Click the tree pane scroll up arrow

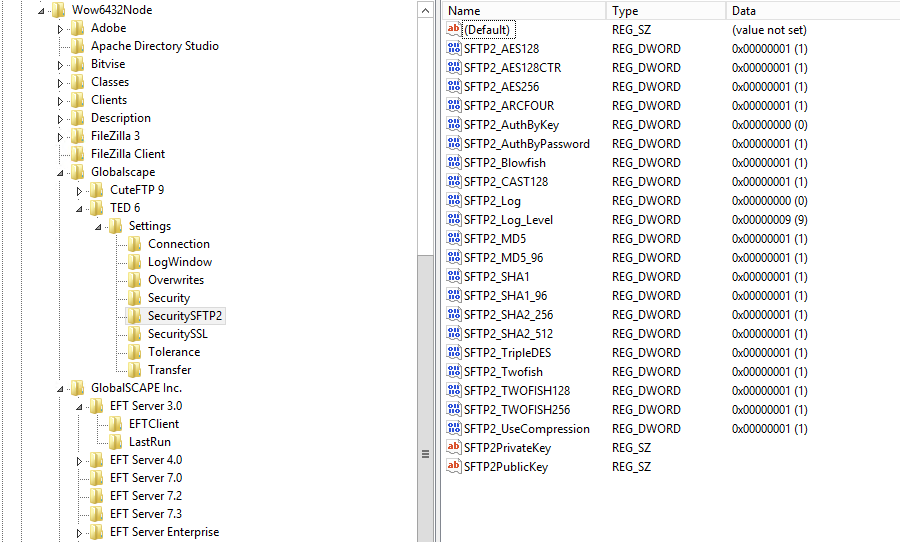pos(425,10)
